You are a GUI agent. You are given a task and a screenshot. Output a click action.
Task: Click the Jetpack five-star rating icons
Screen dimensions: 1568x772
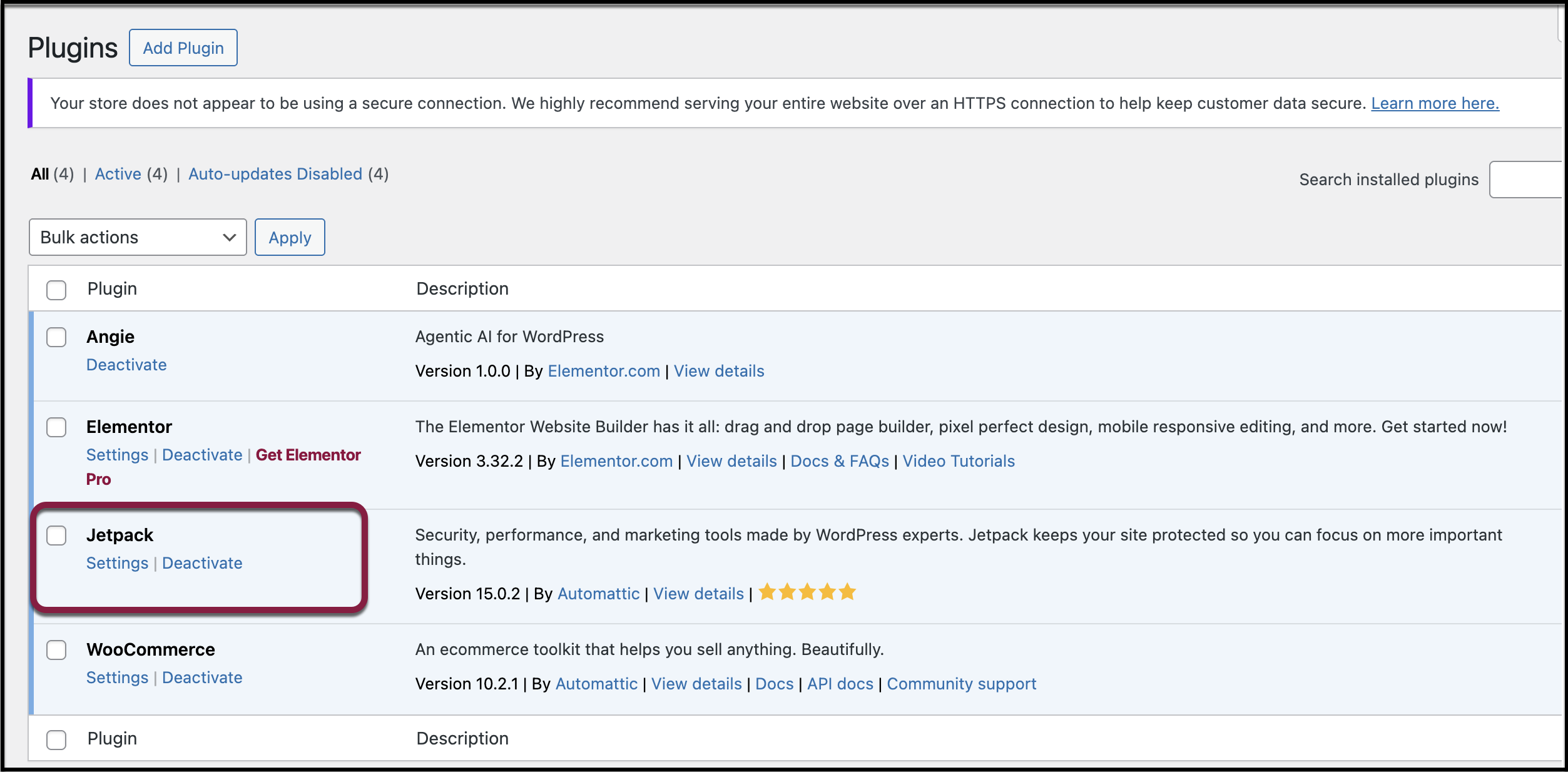click(807, 592)
